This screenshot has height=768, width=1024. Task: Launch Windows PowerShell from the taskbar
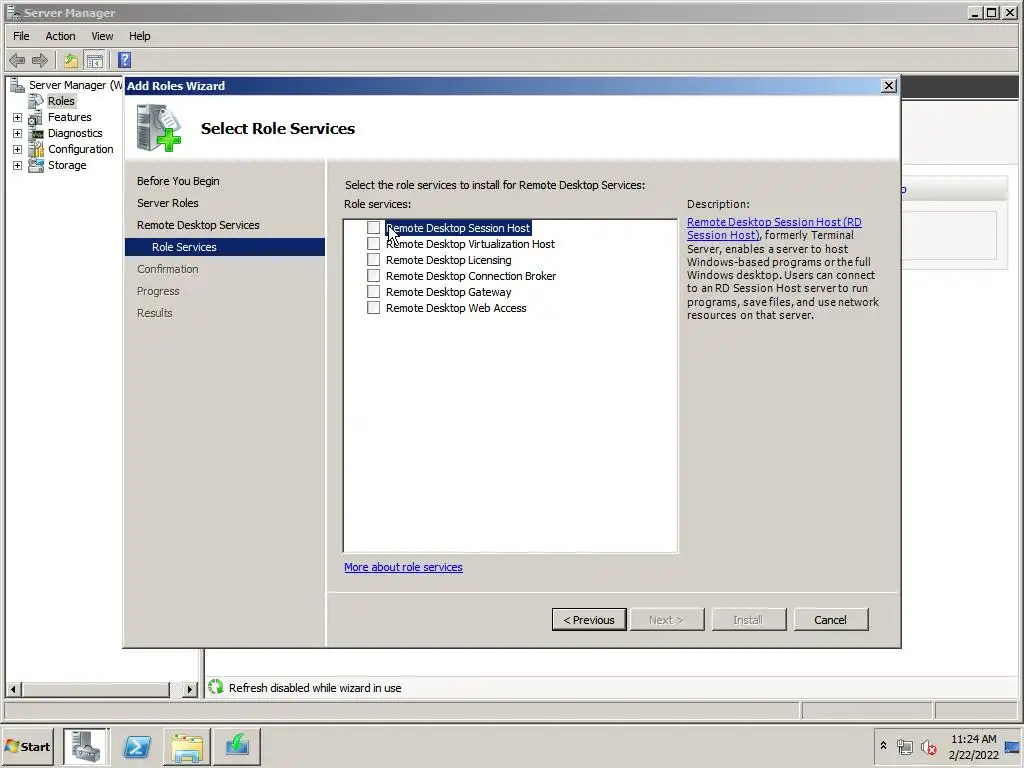coord(137,746)
